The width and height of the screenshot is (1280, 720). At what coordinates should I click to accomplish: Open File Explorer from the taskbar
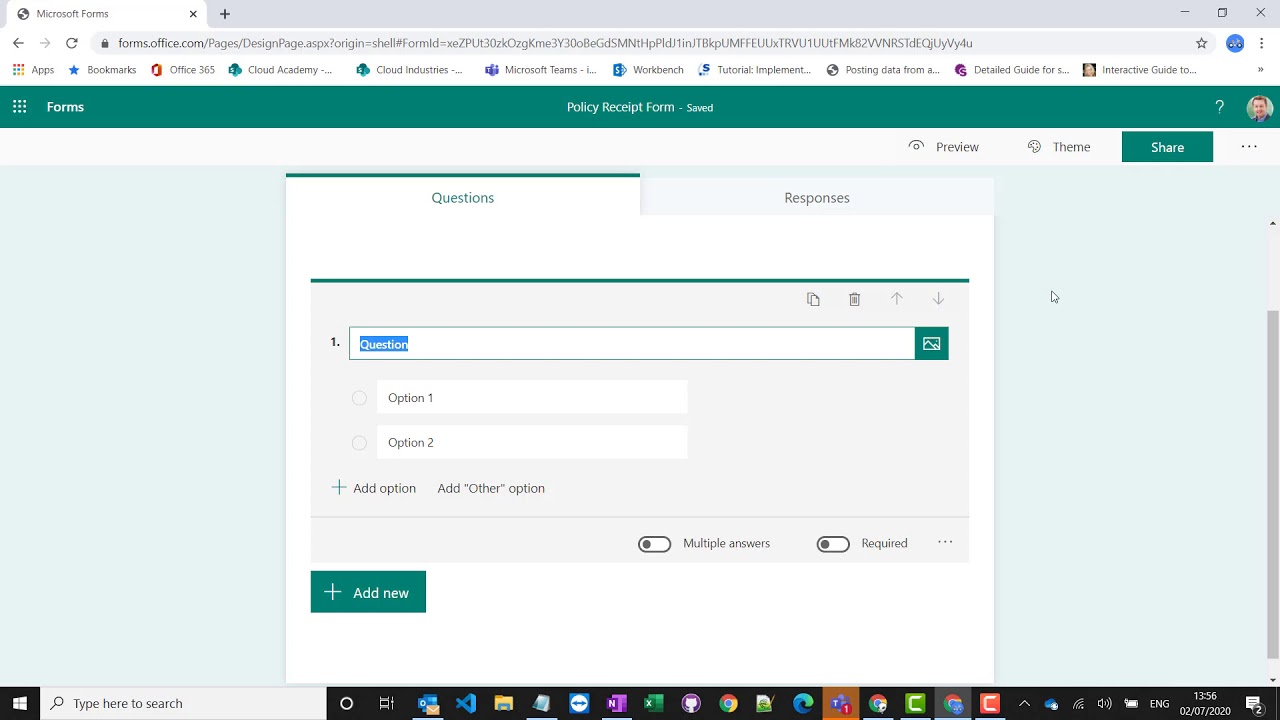pyautogui.click(x=504, y=703)
